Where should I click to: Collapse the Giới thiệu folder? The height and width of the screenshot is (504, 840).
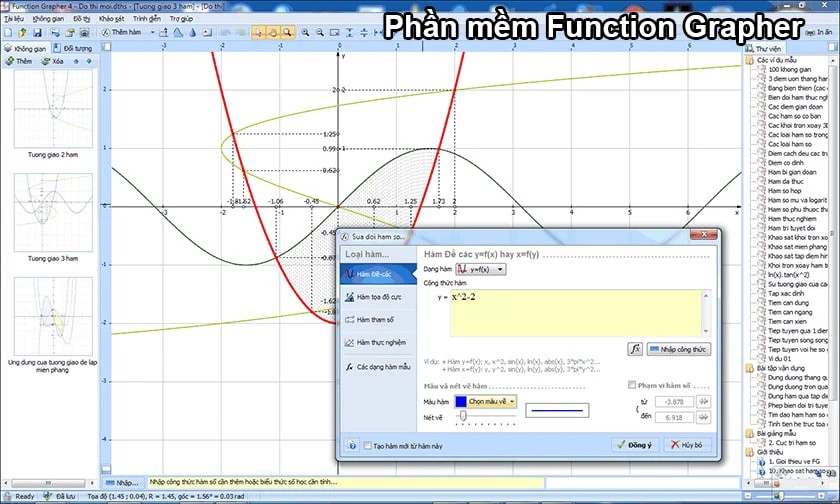pos(749,453)
